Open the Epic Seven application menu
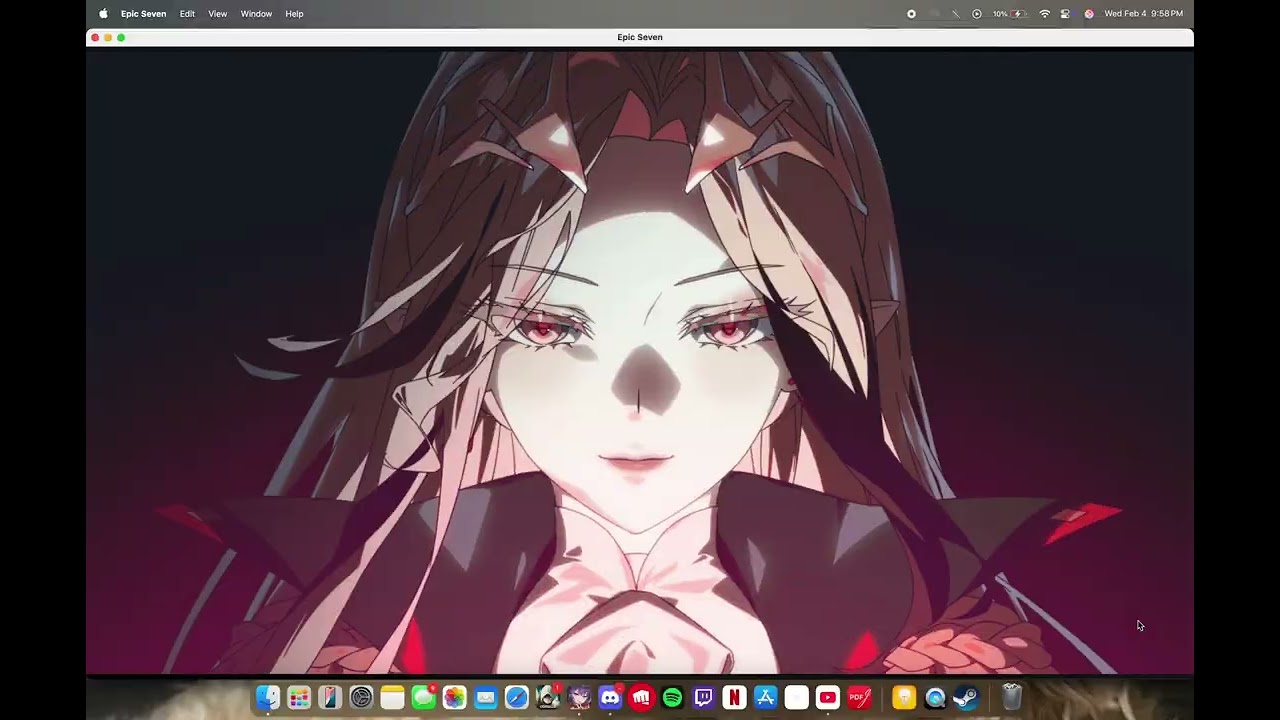 [x=143, y=14]
